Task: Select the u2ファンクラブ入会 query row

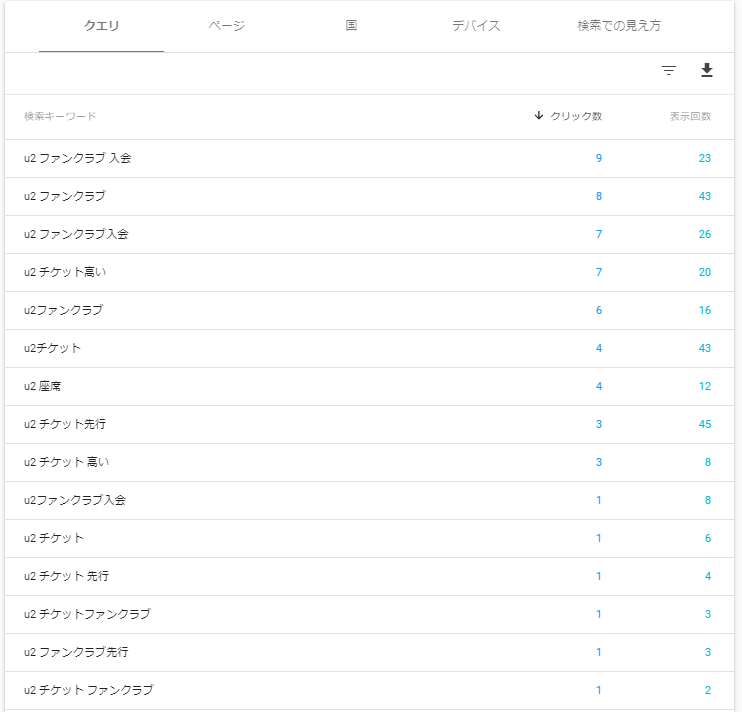Action: tap(369, 501)
